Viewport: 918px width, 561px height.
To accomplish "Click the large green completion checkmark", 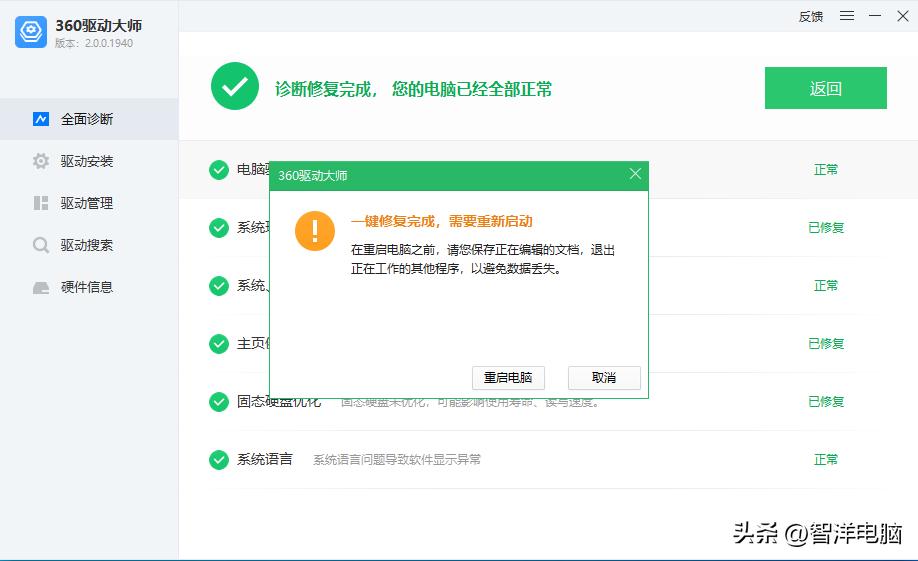I will (235, 86).
